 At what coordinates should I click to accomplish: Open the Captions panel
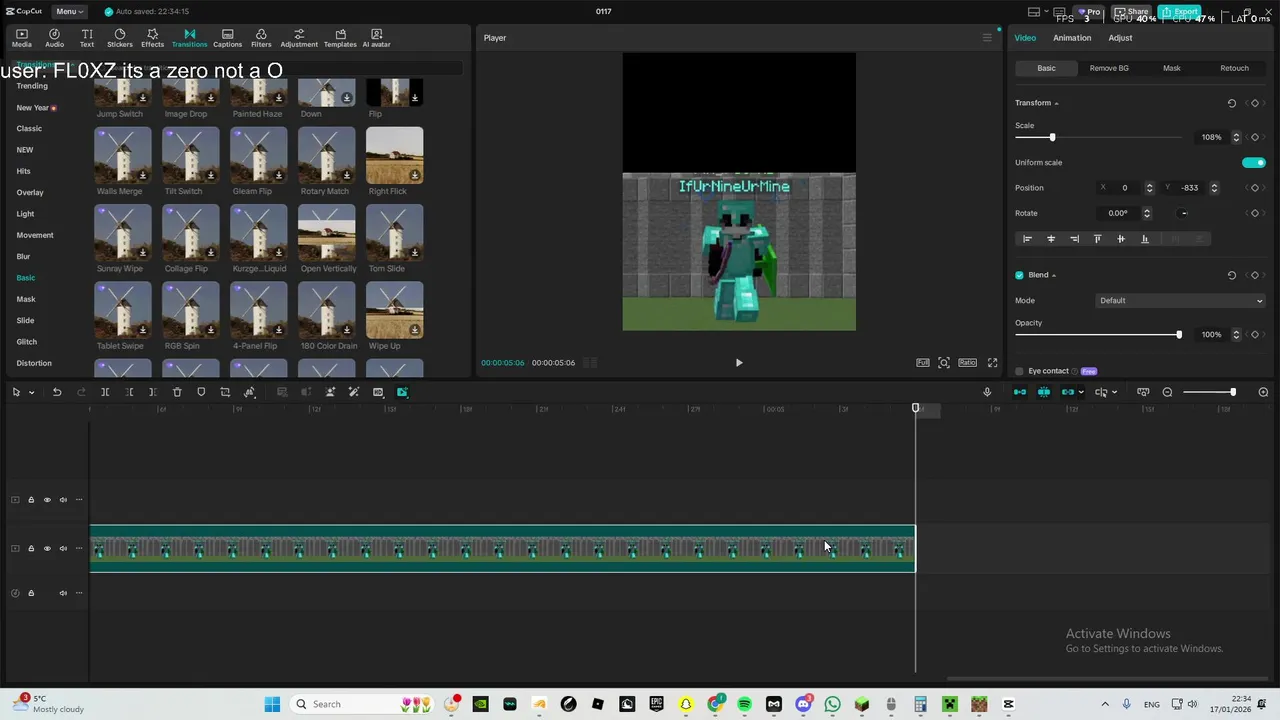227,38
